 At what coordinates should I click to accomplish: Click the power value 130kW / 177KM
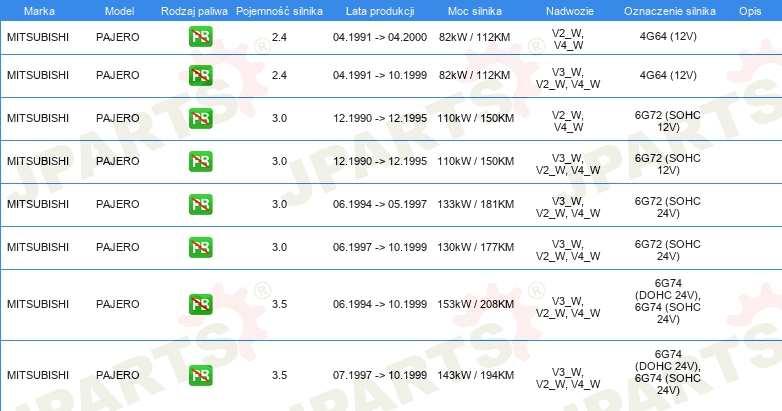(475, 247)
